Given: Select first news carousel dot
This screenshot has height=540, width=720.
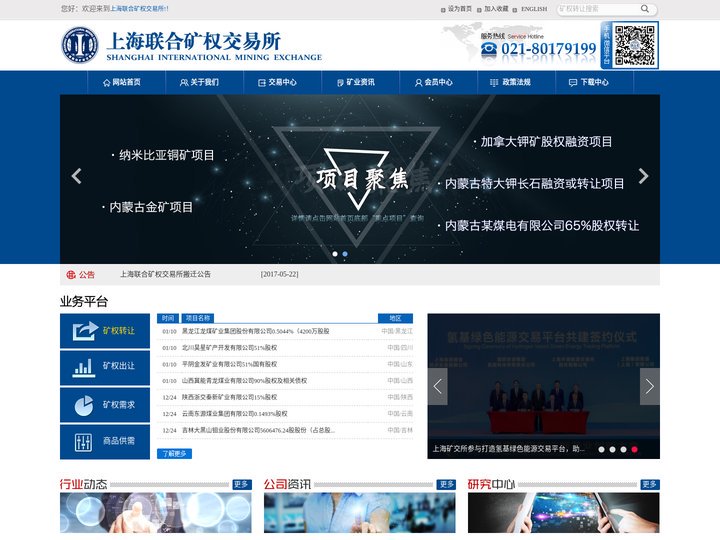Looking at the screenshot, I should [x=602, y=450].
